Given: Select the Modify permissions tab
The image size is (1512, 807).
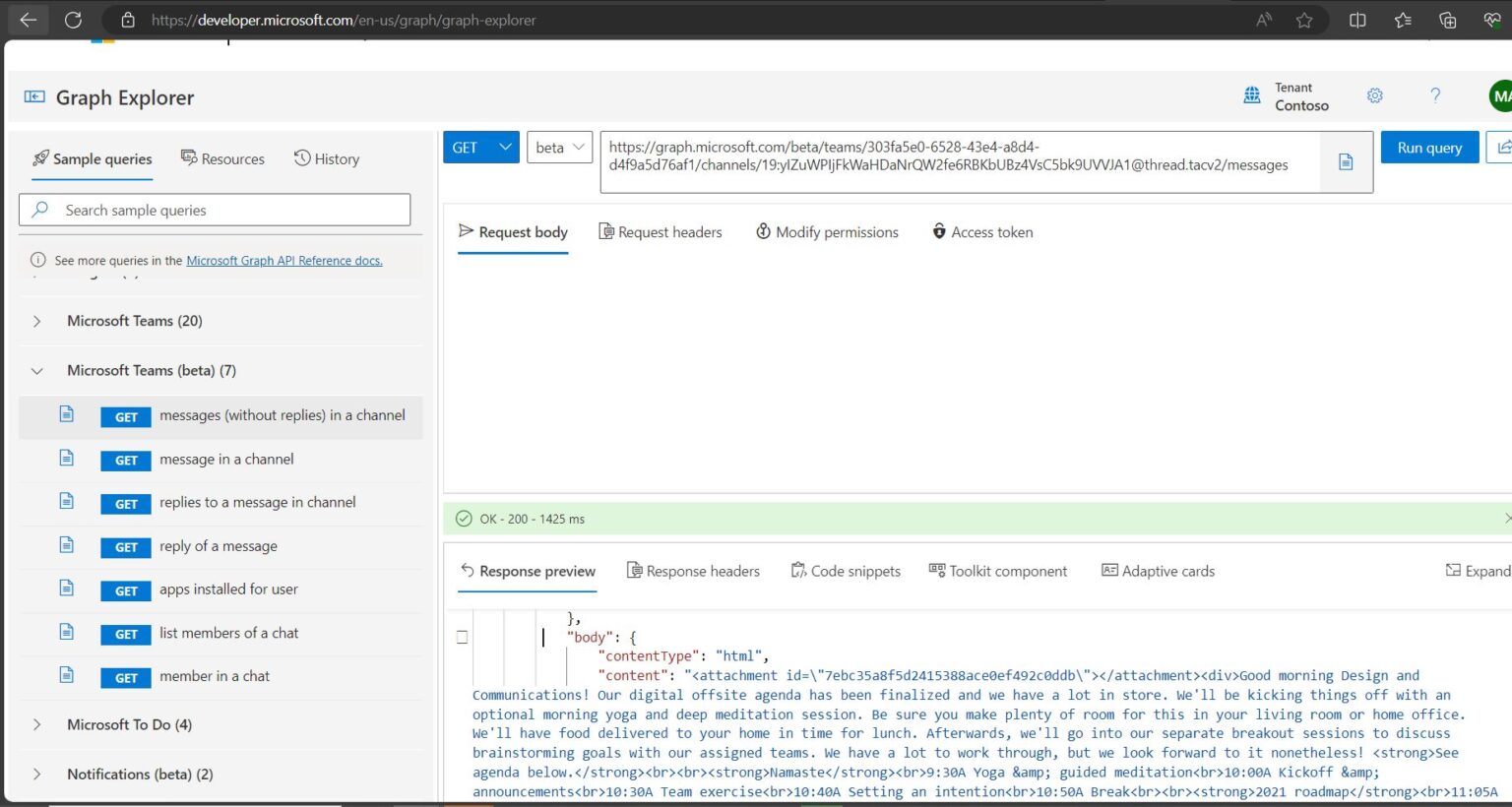Looking at the screenshot, I should click(827, 232).
